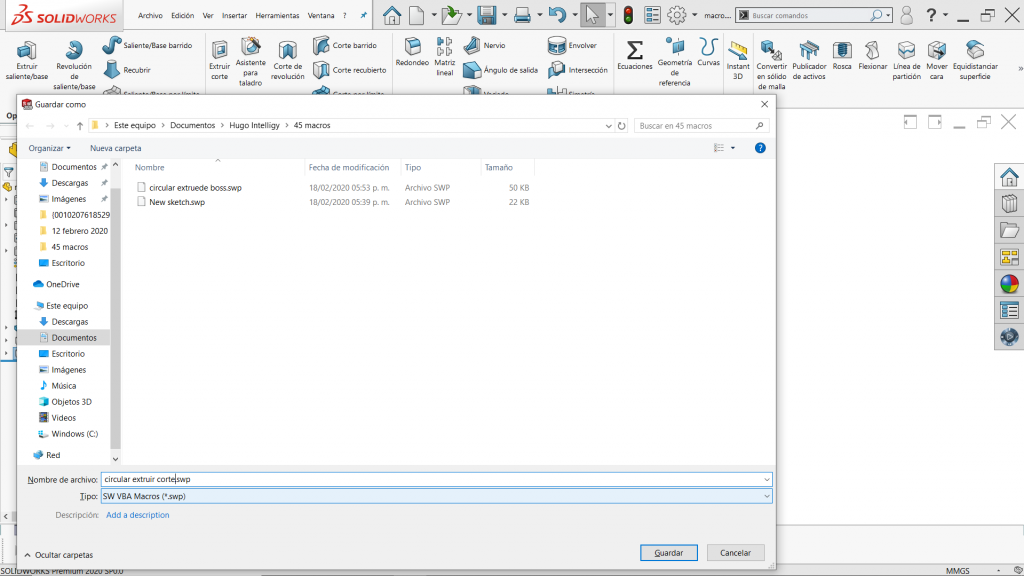Viewport: 1024px width, 576px height.
Task: Select circular extruede boss.swp file
Action: tap(195, 187)
